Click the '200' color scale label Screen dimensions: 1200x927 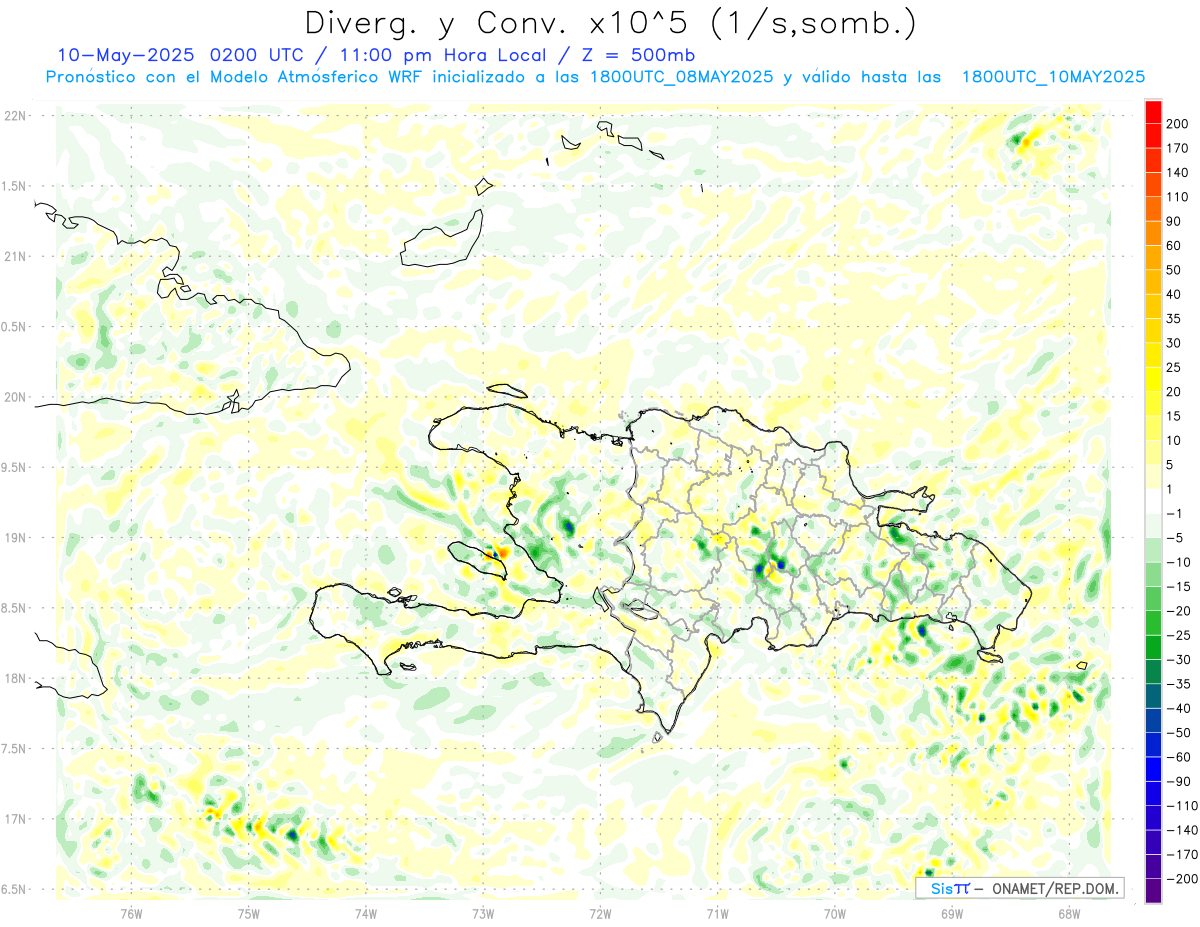tap(1177, 123)
